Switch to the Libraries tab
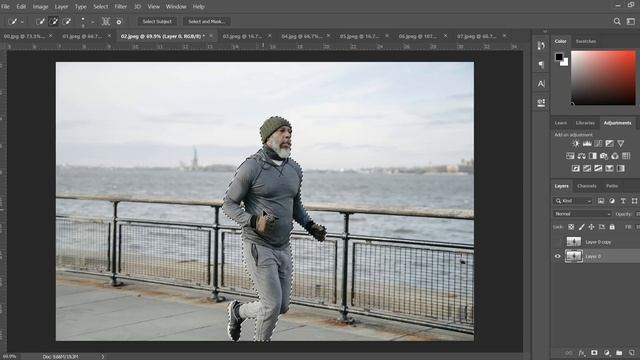This screenshot has height=360, width=640. point(585,123)
